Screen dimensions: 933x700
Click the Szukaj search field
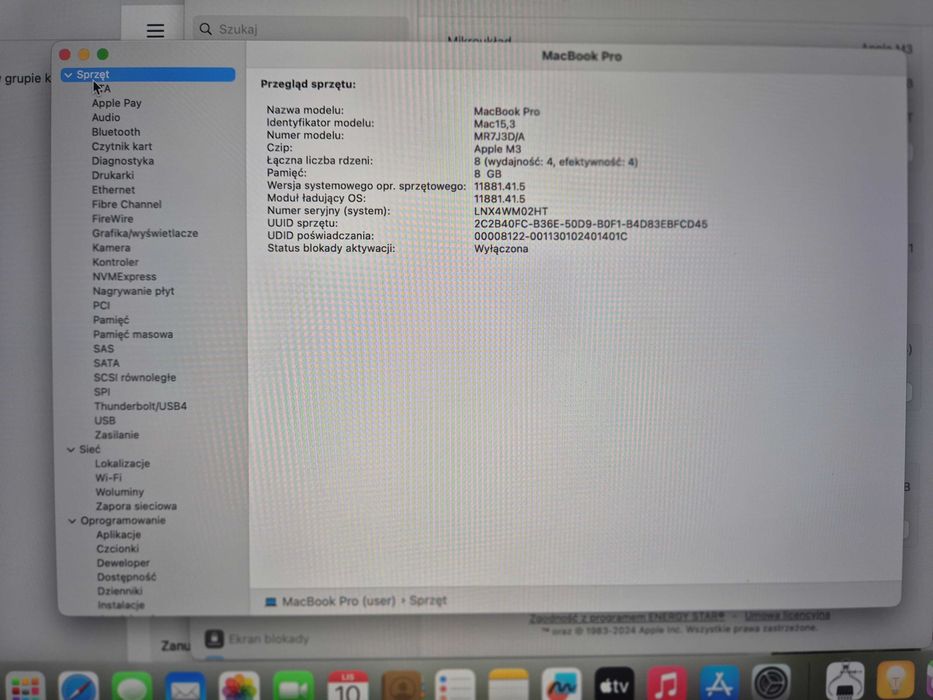tap(300, 29)
